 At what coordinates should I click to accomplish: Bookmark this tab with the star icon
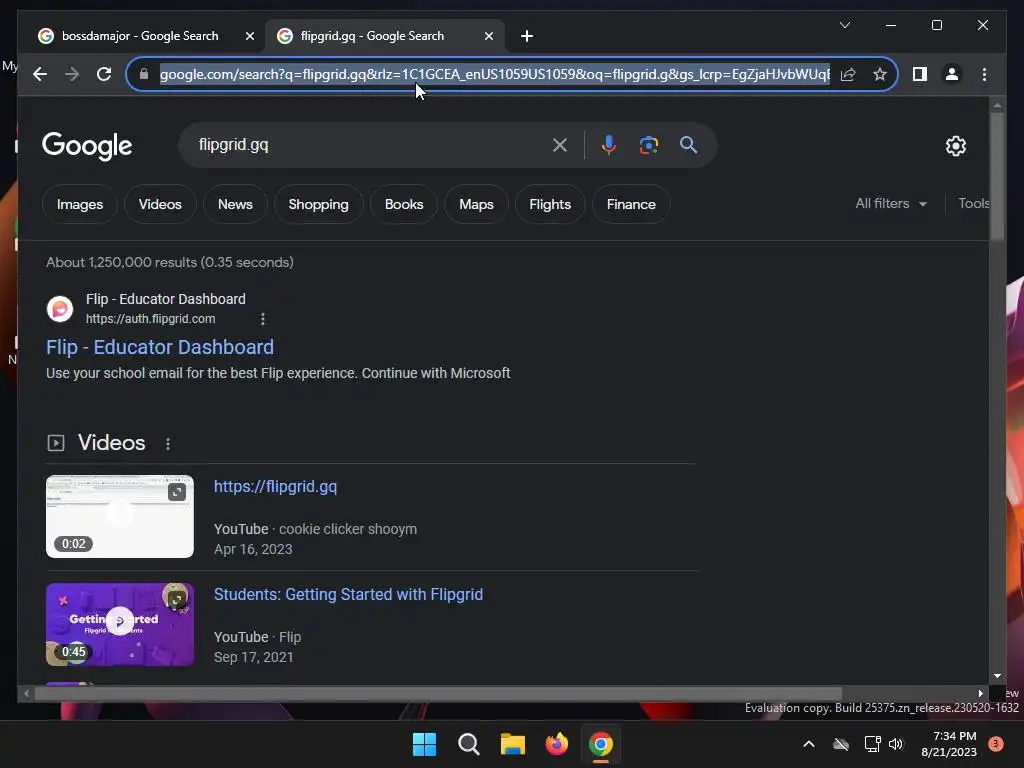[880, 74]
